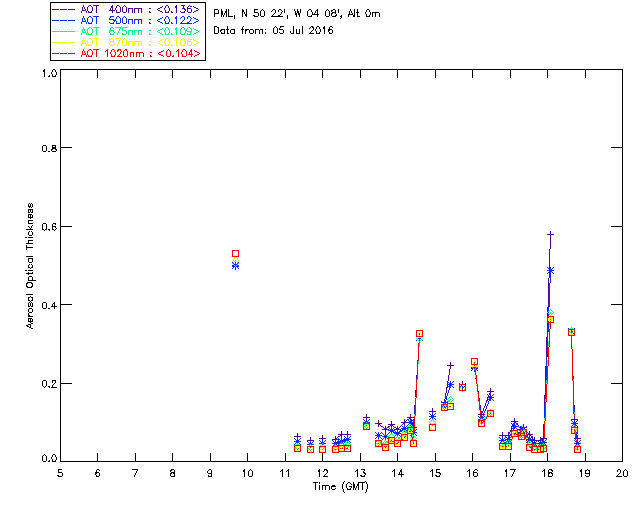Image resolution: width=640 pixels, height=512 pixels.
Task: Click the 1.0 y-axis tick label
Action: [49, 73]
